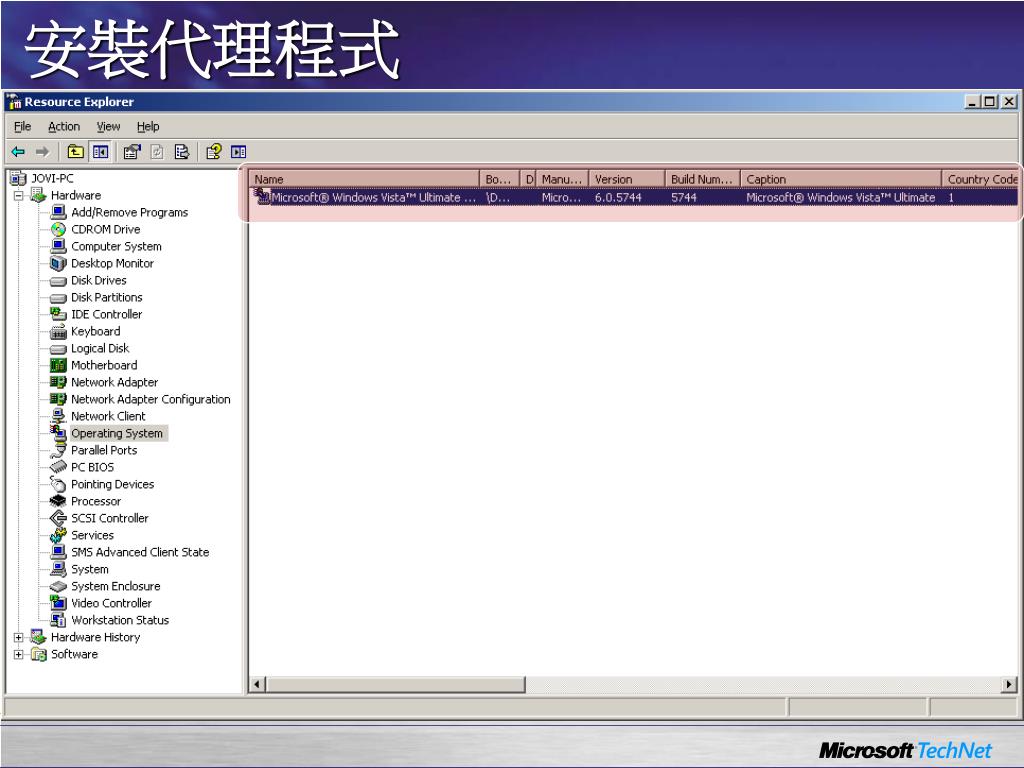Click the Services gears icon
The width and height of the screenshot is (1024, 768).
[58, 535]
